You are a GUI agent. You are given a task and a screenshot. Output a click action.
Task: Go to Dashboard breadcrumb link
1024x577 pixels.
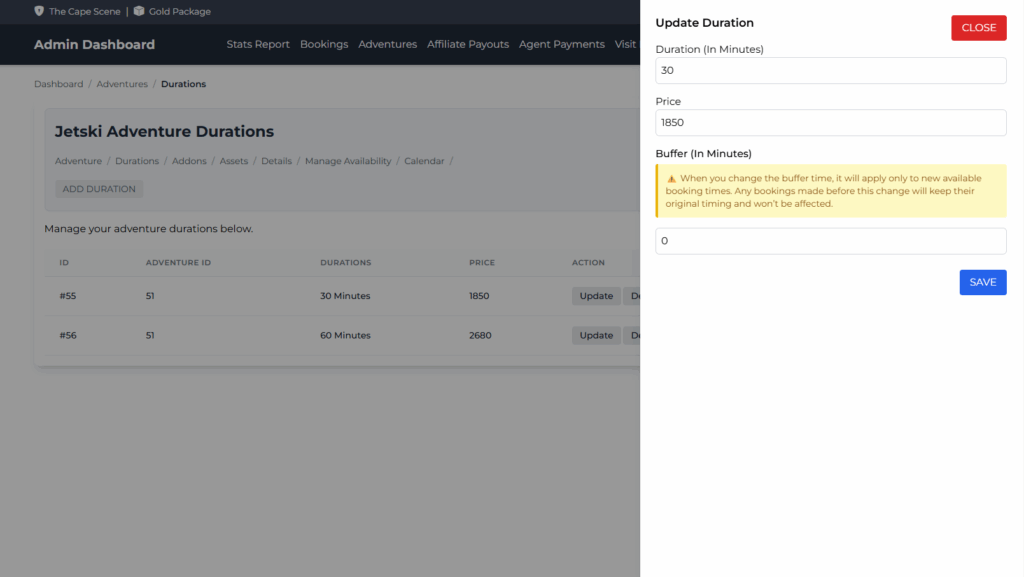59,84
